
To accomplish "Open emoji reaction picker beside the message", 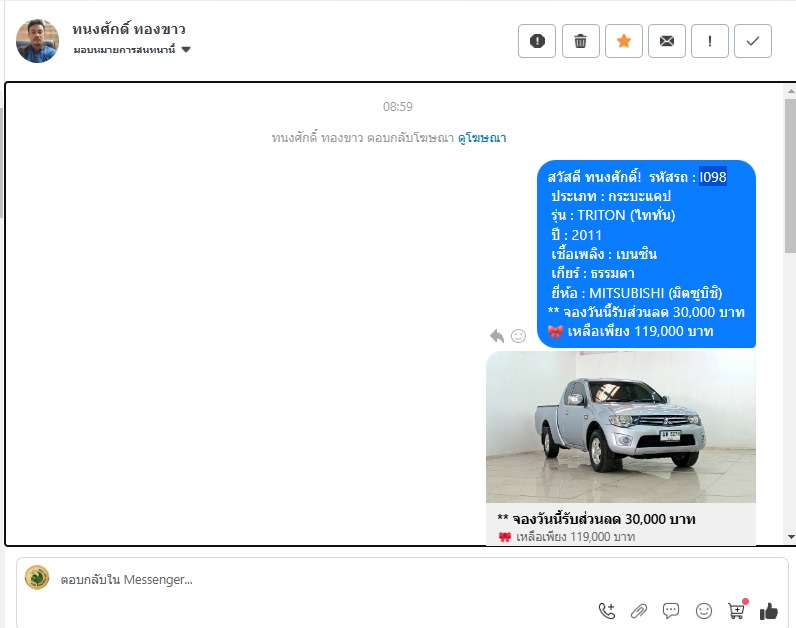I will (518, 336).
